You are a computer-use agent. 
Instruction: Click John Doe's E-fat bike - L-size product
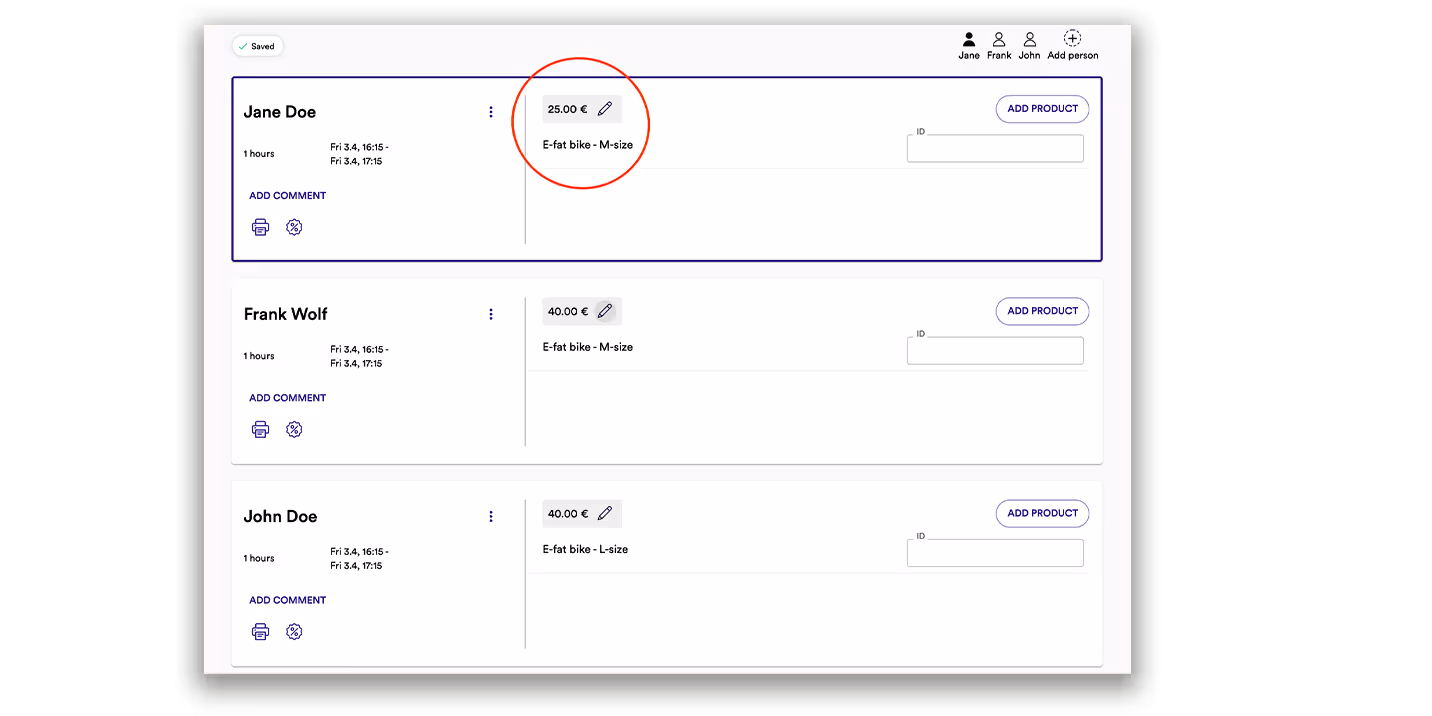click(585, 549)
